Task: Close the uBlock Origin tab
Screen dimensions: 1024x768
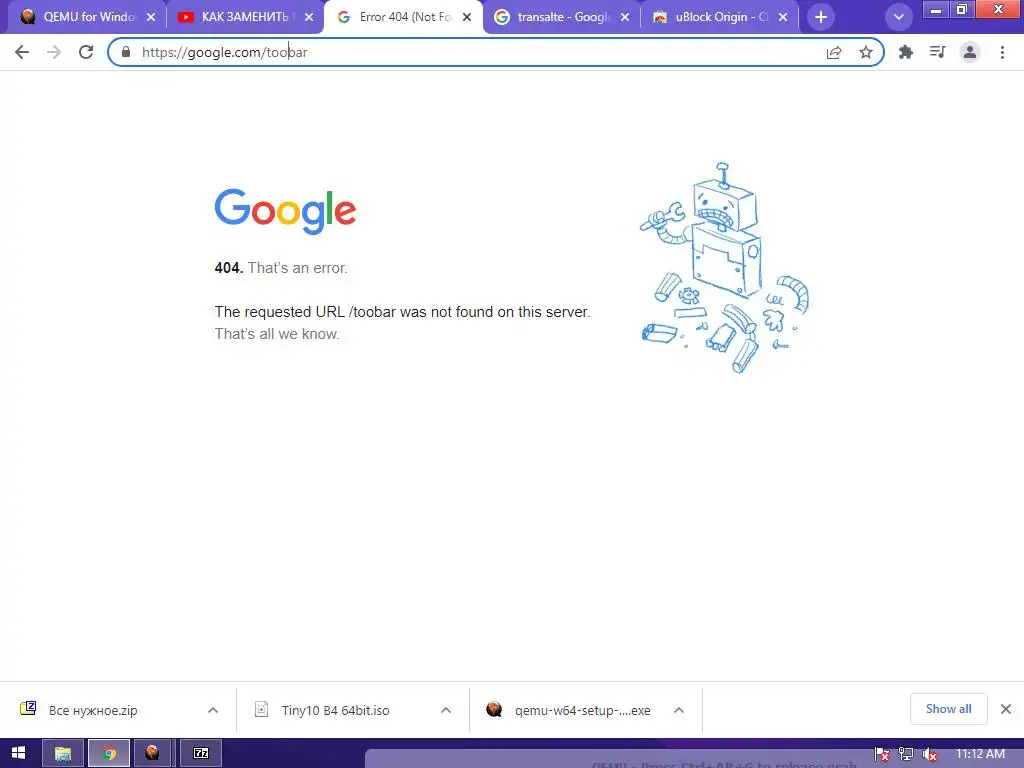Action: click(x=783, y=17)
